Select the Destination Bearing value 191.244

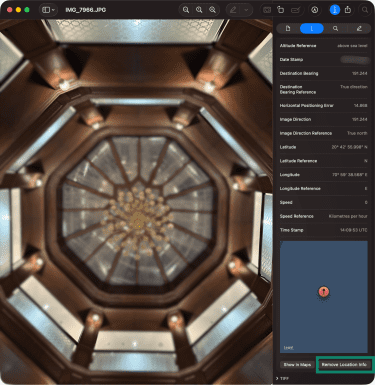[x=359, y=73]
